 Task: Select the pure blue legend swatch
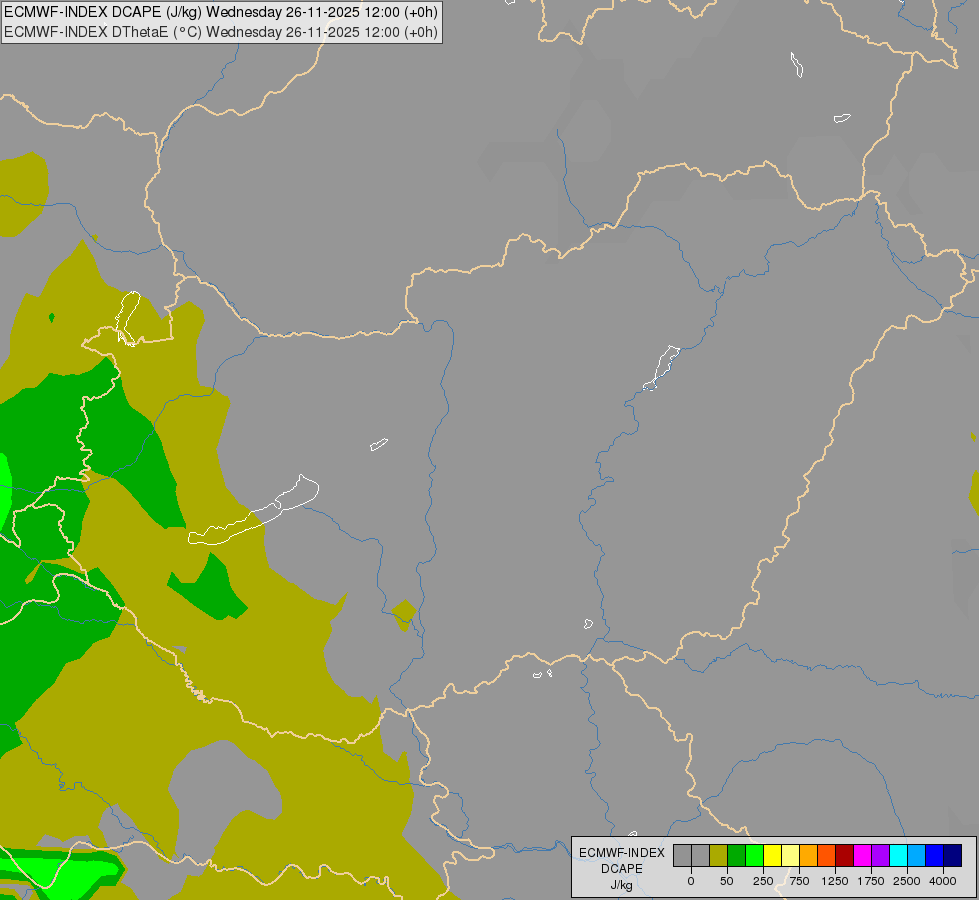coord(935,855)
